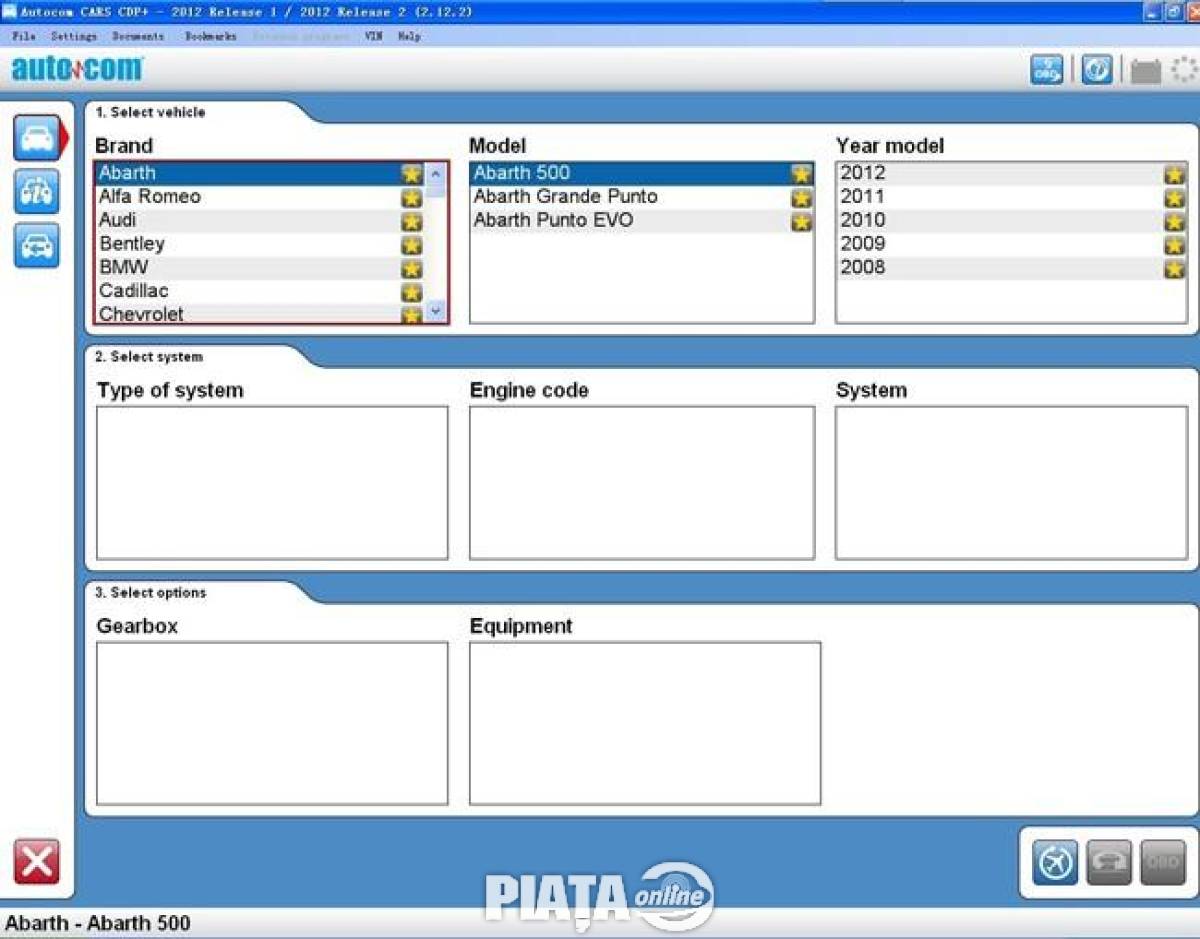Screen dimensions: 1200x939
Task: Open the File menu
Action: click(x=24, y=36)
